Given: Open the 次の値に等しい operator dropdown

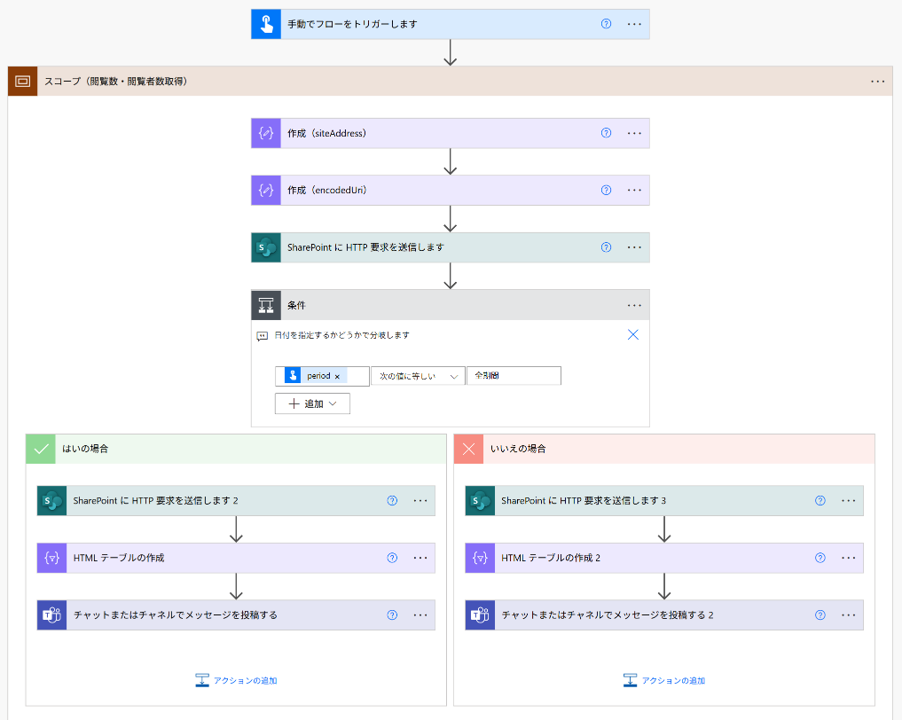Looking at the screenshot, I should pos(417,376).
